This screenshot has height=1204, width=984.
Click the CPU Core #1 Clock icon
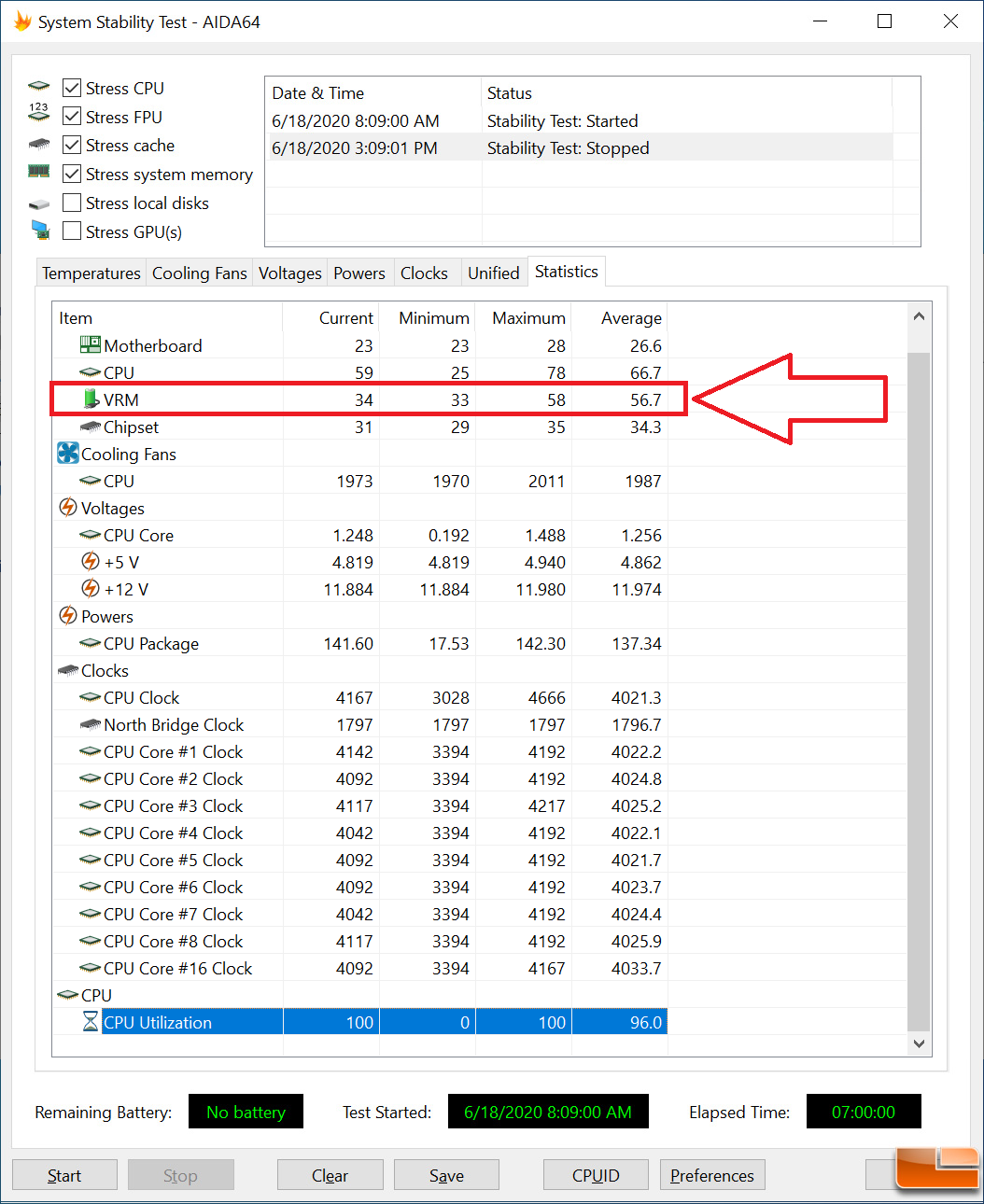pyautogui.click(x=91, y=751)
